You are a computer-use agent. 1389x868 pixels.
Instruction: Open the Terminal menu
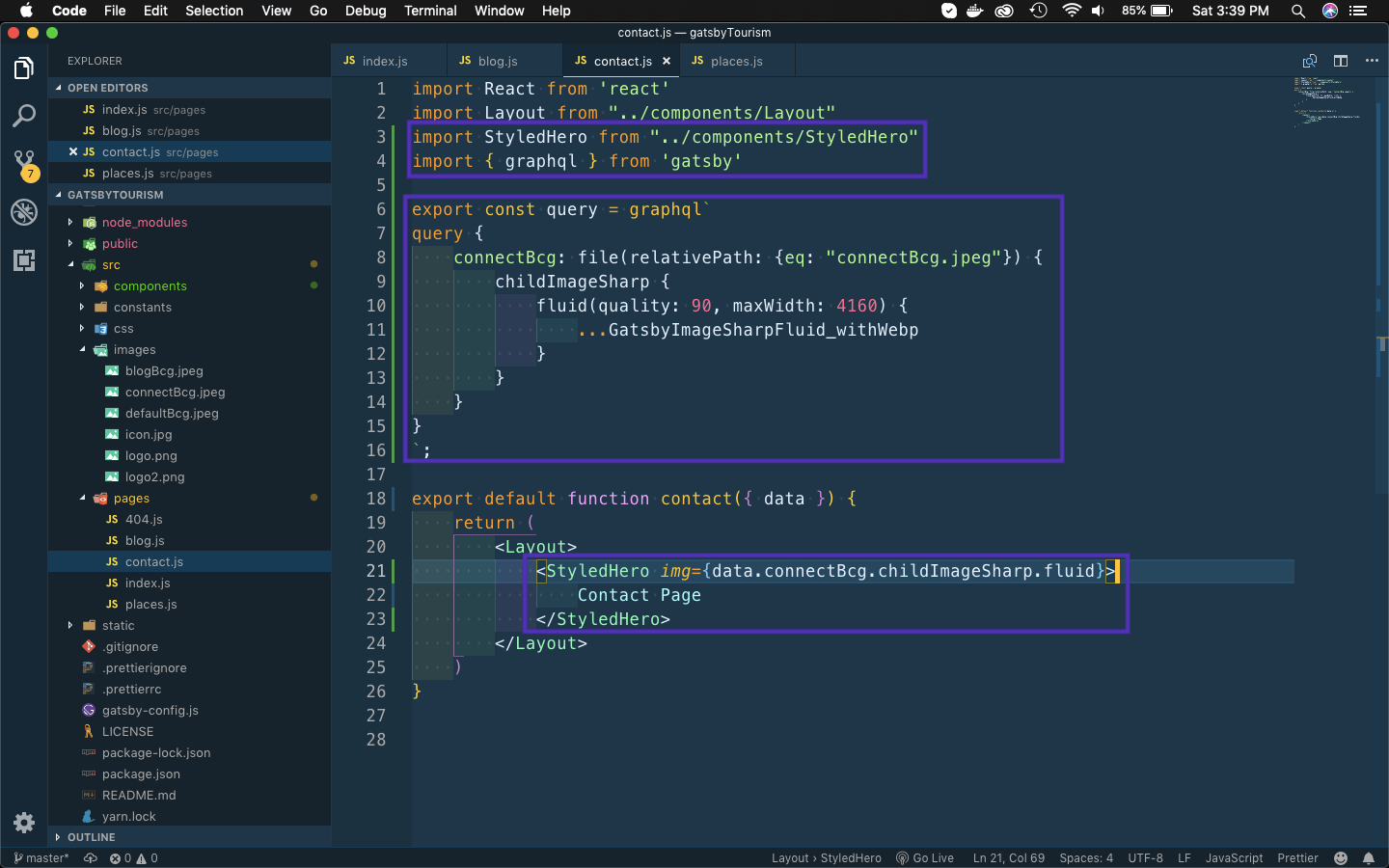click(430, 11)
